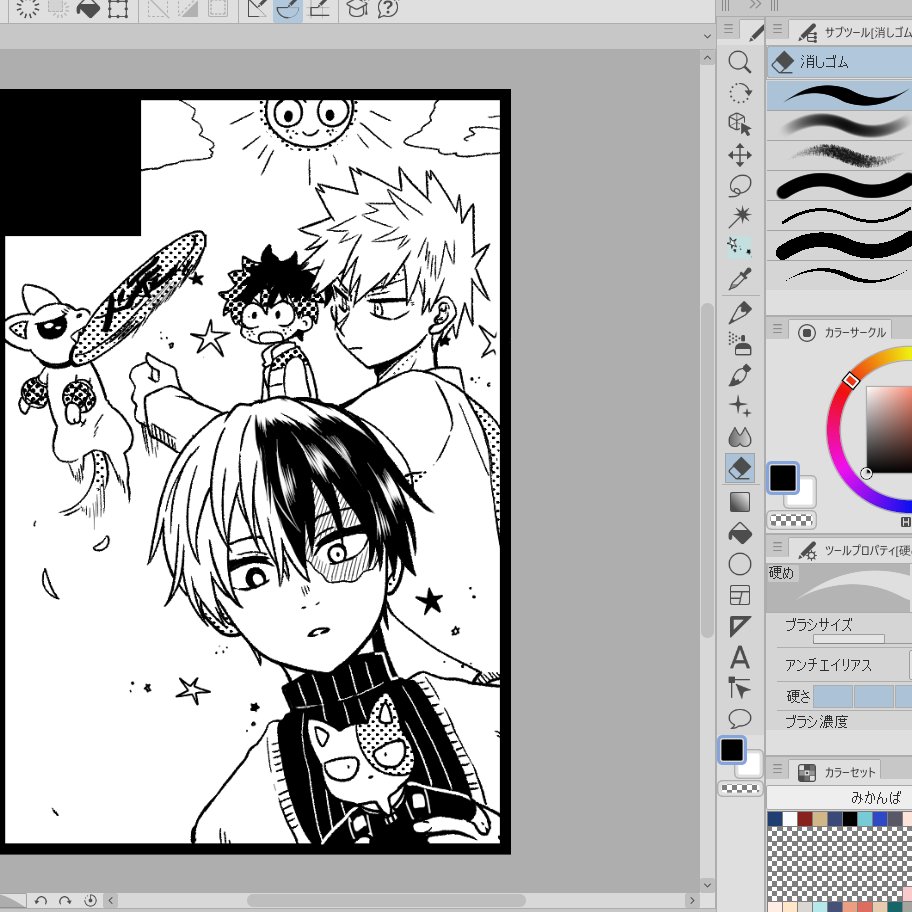Select the Decoration sparkle tool
The width and height of the screenshot is (912, 912).
(x=739, y=406)
